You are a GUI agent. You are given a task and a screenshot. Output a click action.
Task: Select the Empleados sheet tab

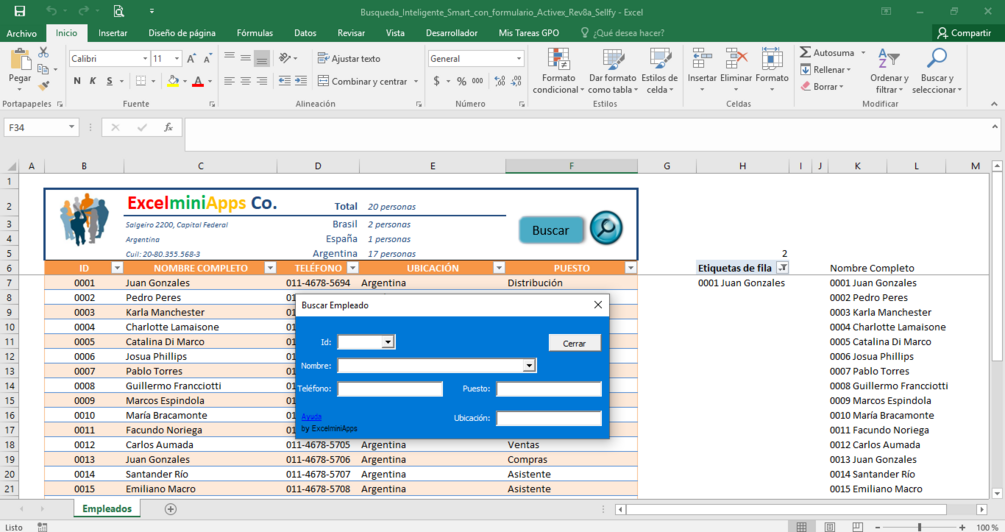click(107, 508)
